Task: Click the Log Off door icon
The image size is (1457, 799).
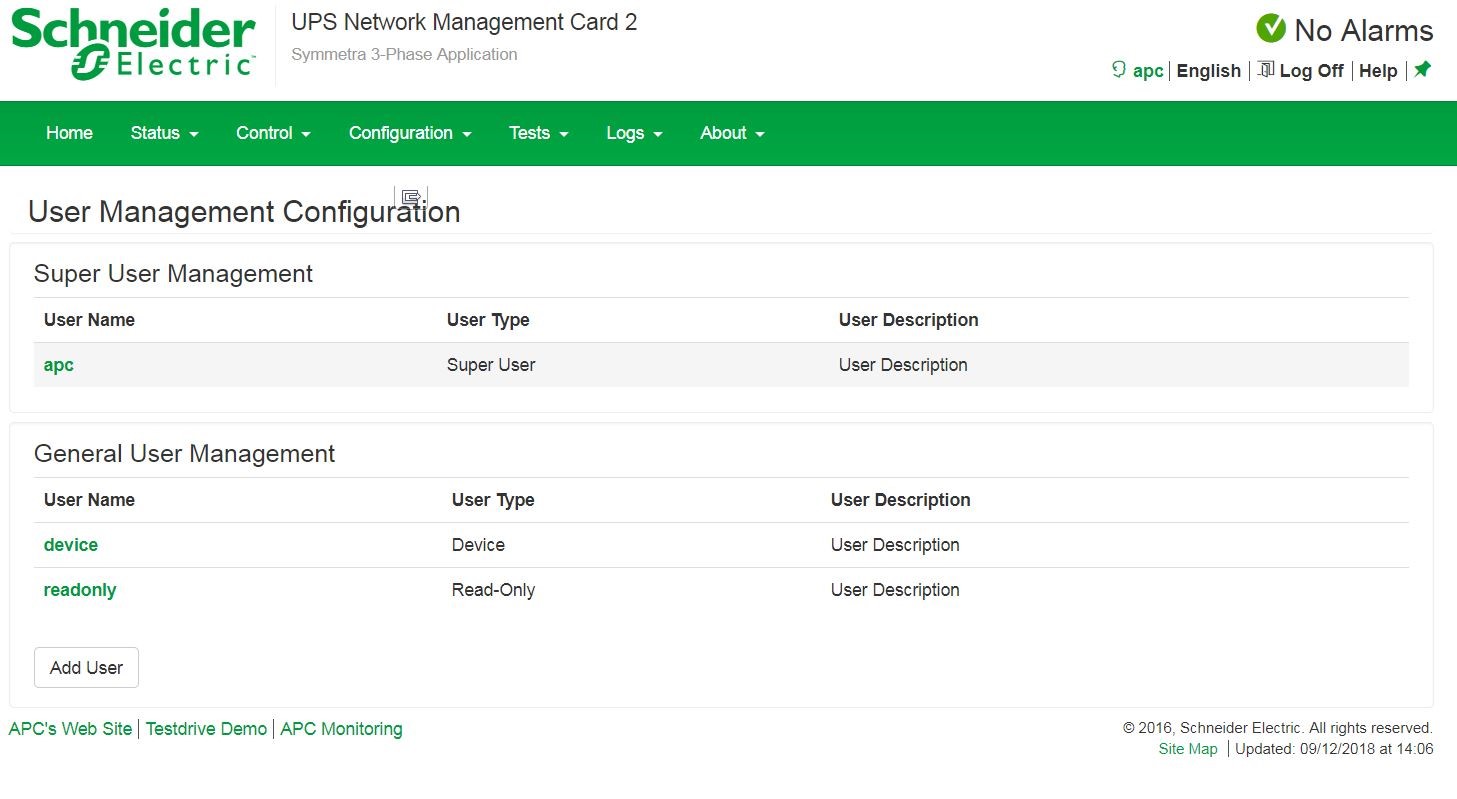Action: coord(1266,70)
